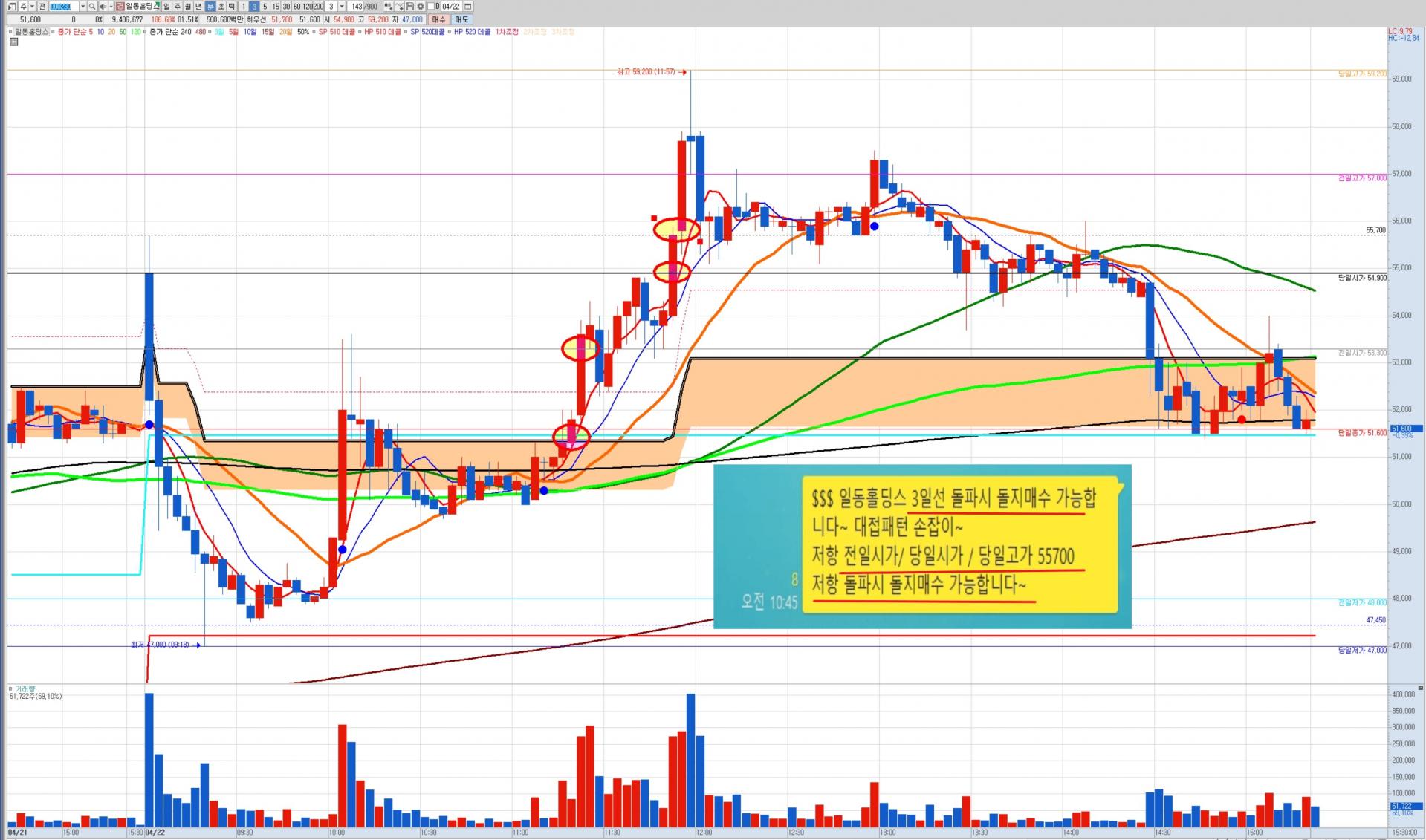Viewport: 1426px width, 840px height.
Task: Open the chart settings gear icon
Action: [421, 7]
